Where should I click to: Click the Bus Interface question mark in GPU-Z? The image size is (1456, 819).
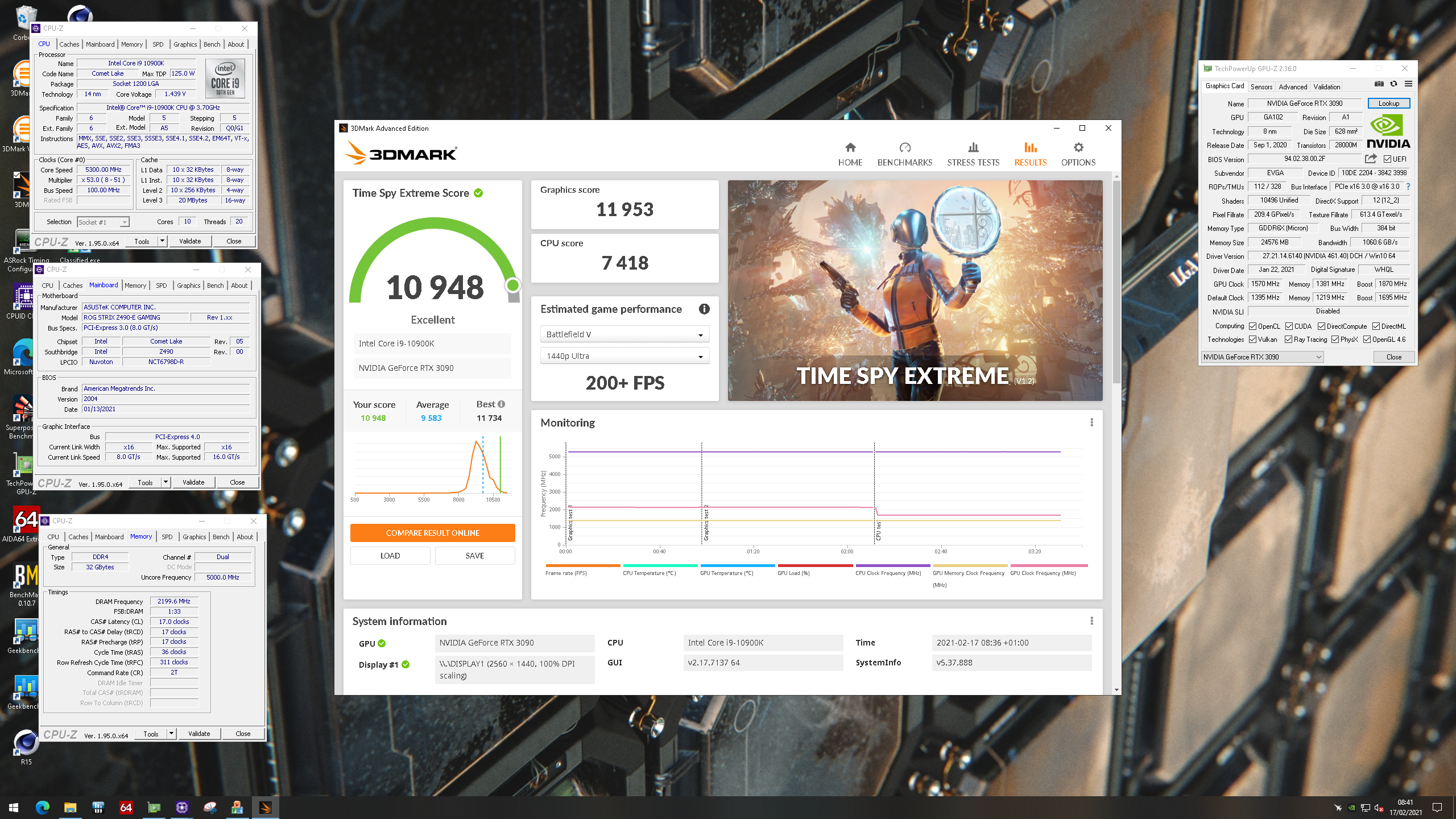tap(1408, 187)
